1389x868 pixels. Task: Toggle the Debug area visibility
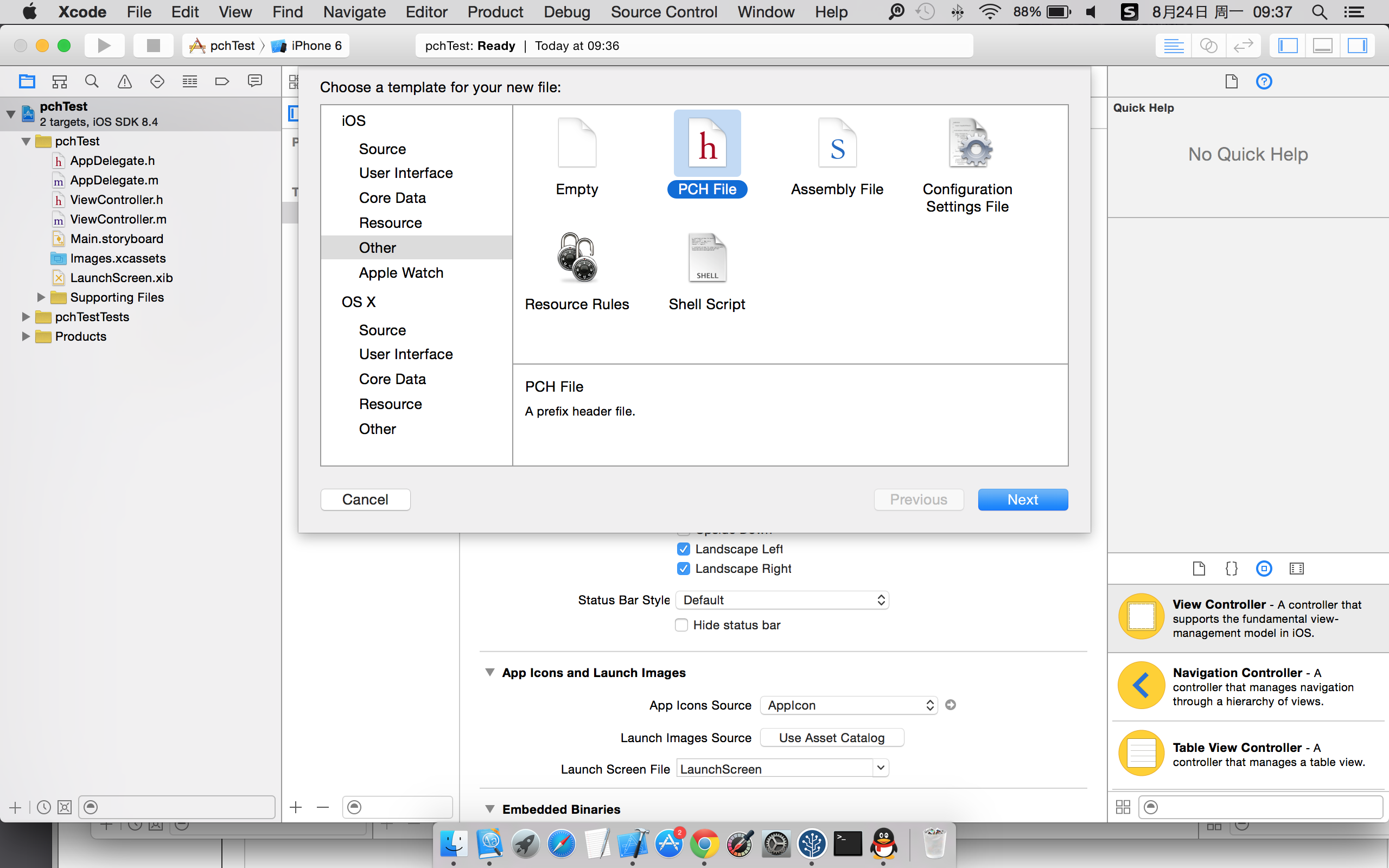click(x=1322, y=46)
